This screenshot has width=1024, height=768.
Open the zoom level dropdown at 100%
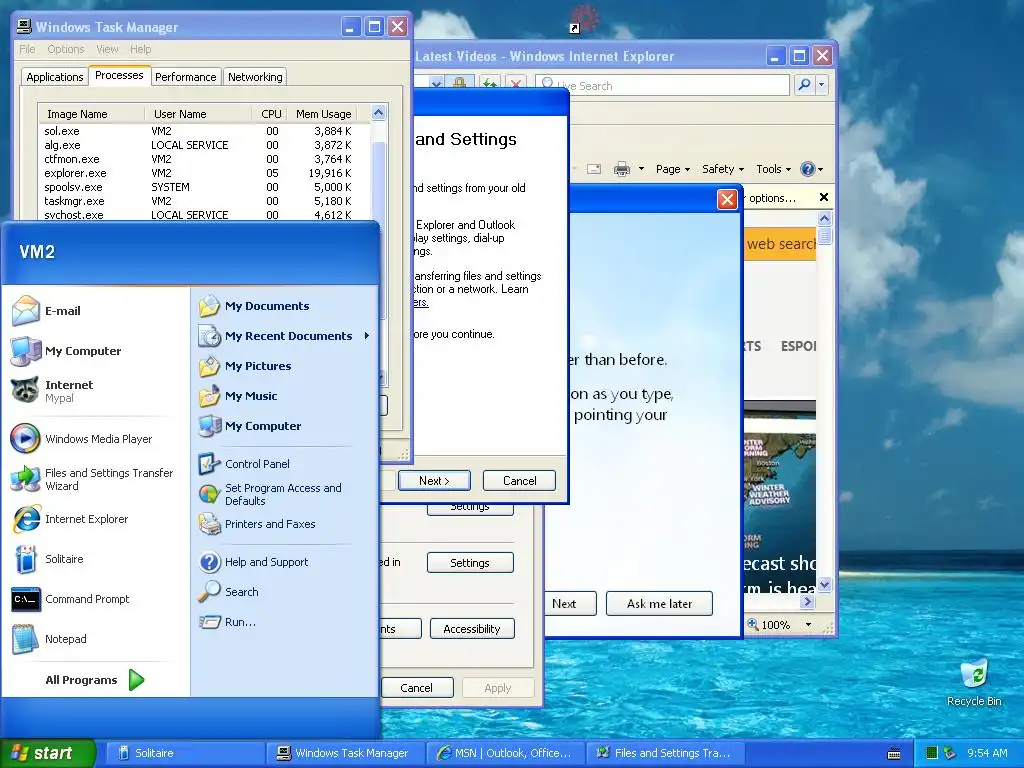click(x=808, y=625)
